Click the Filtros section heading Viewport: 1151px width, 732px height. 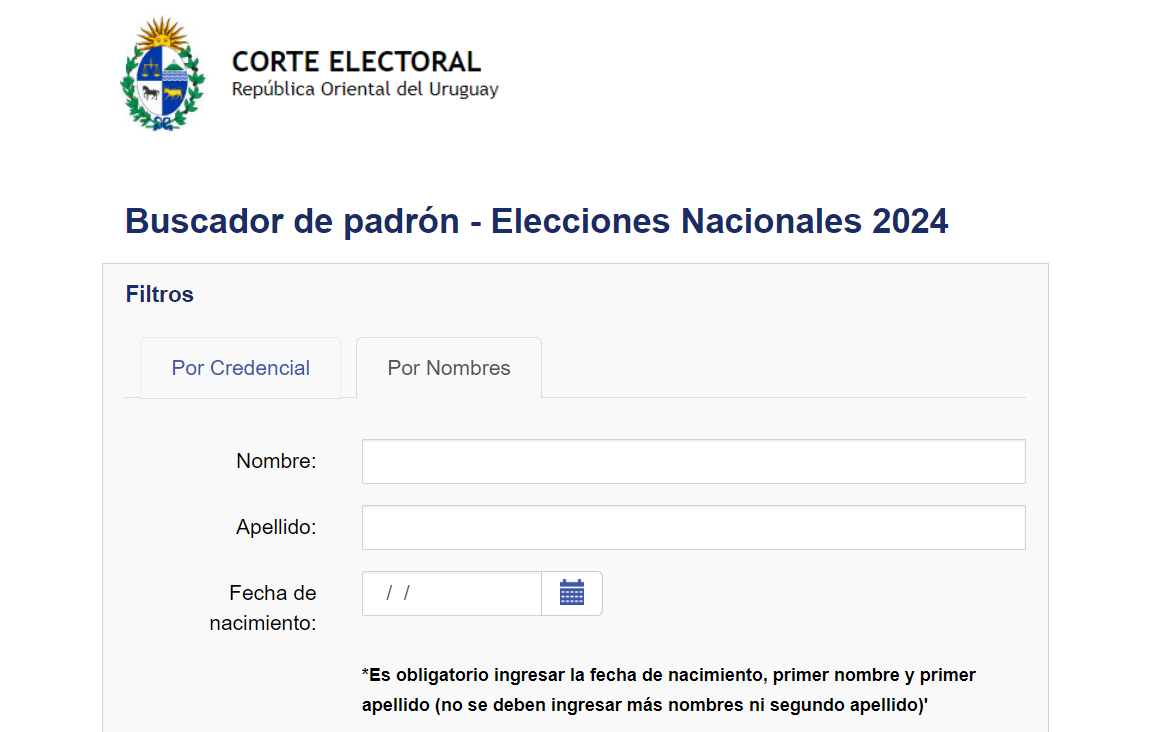[x=159, y=294]
